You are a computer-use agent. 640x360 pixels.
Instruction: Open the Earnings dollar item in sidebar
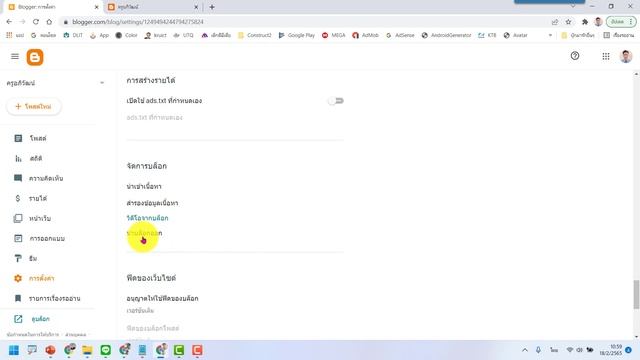(31, 198)
